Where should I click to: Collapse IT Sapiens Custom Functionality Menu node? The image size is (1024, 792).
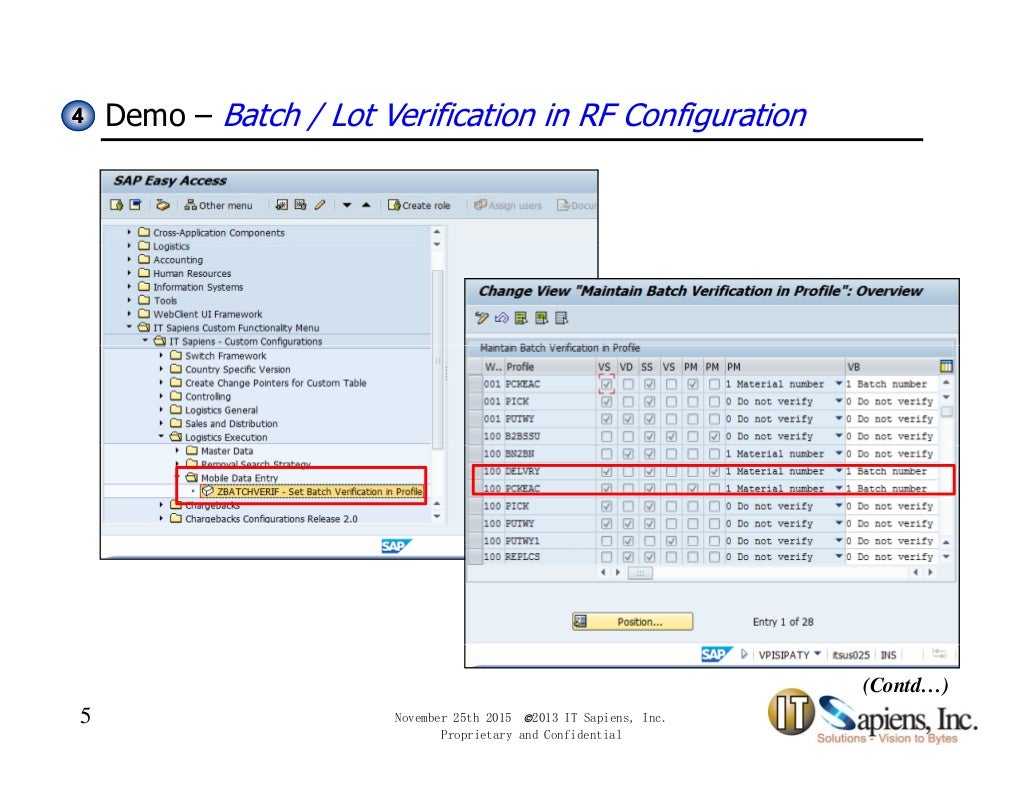[129, 326]
